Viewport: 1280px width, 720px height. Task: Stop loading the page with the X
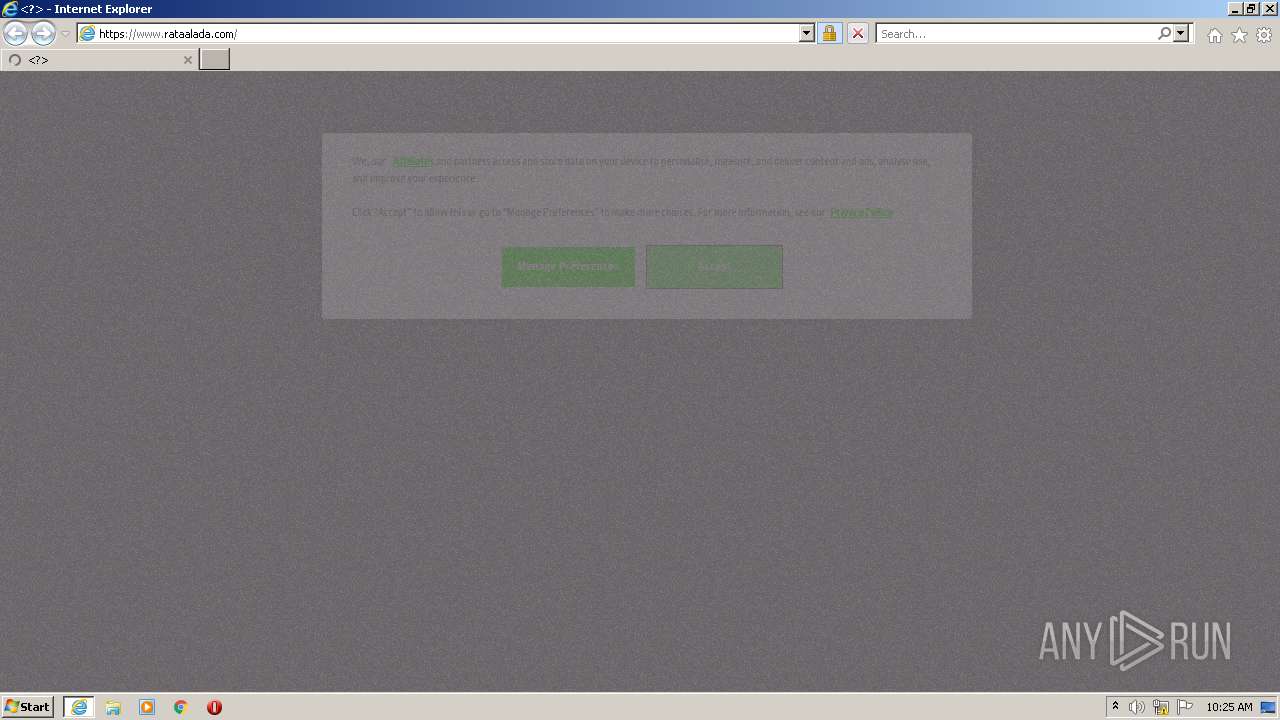857,33
